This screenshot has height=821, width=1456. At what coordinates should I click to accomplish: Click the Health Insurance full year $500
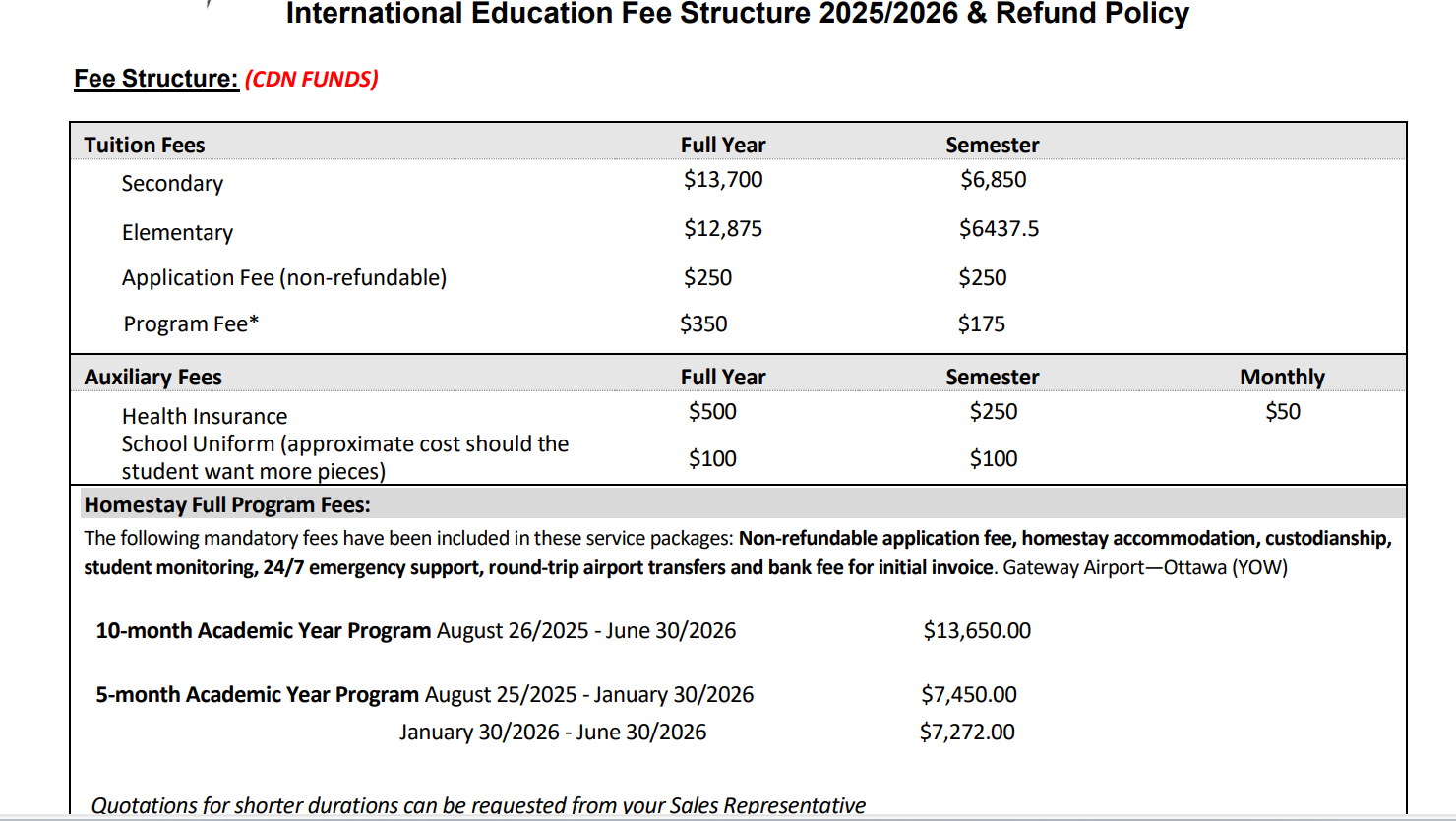coord(712,411)
